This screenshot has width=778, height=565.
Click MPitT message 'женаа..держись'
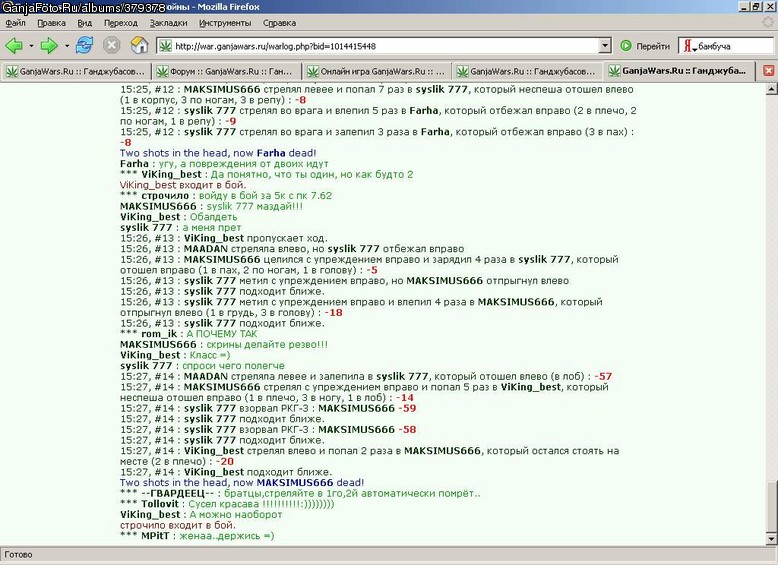(x=227, y=536)
